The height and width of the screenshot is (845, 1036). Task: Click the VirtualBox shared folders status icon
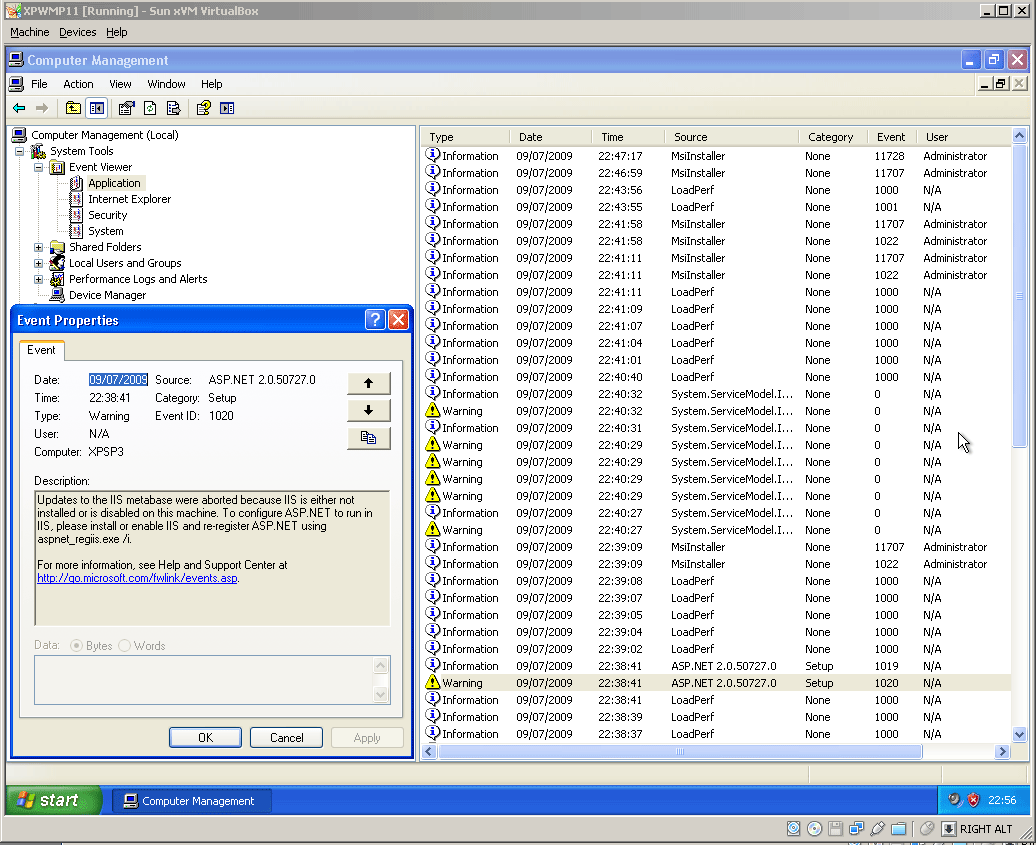pyautogui.click(x=899, y=828)
